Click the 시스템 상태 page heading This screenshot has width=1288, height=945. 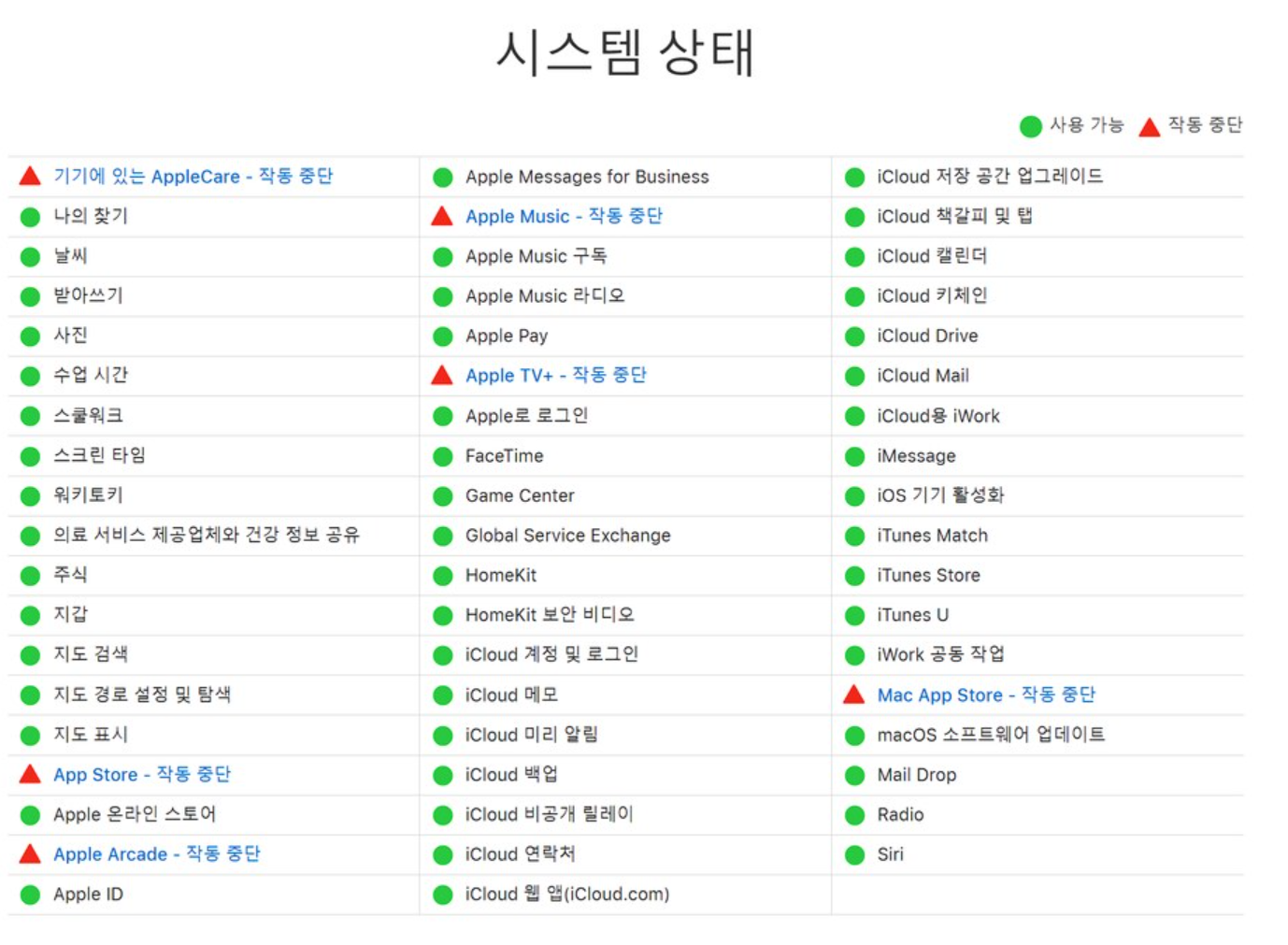[624, 52]
